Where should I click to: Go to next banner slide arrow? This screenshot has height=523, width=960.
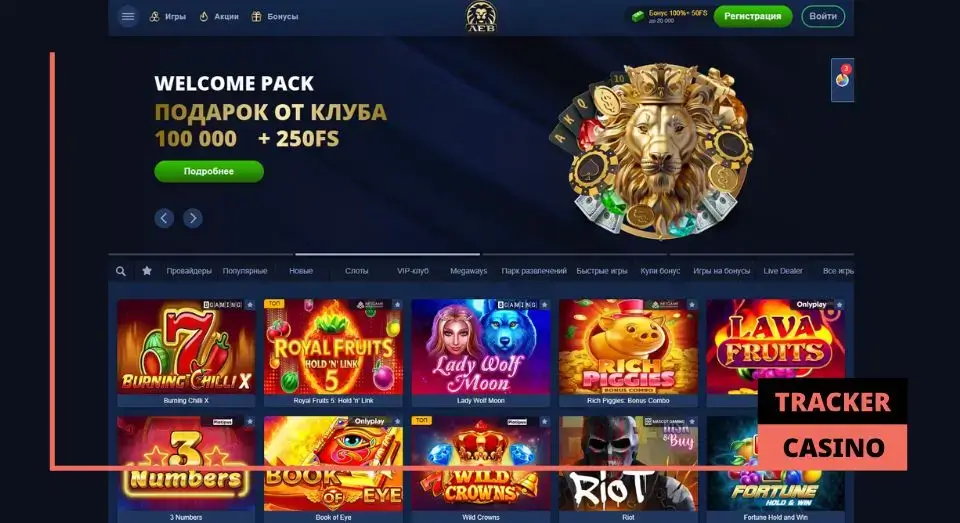(192, 217)
